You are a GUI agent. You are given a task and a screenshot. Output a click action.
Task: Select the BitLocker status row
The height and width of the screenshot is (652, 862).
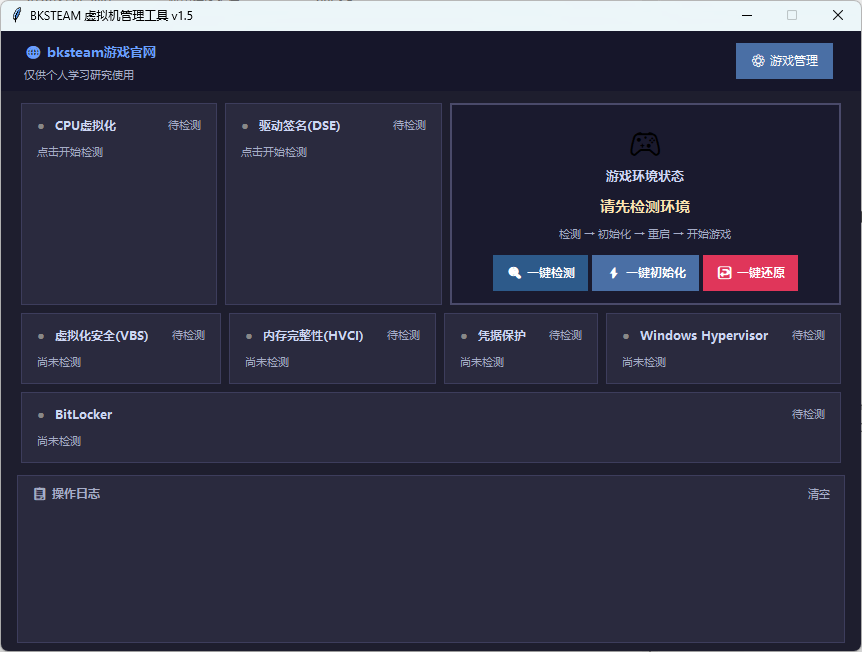[x=430, y=428]
